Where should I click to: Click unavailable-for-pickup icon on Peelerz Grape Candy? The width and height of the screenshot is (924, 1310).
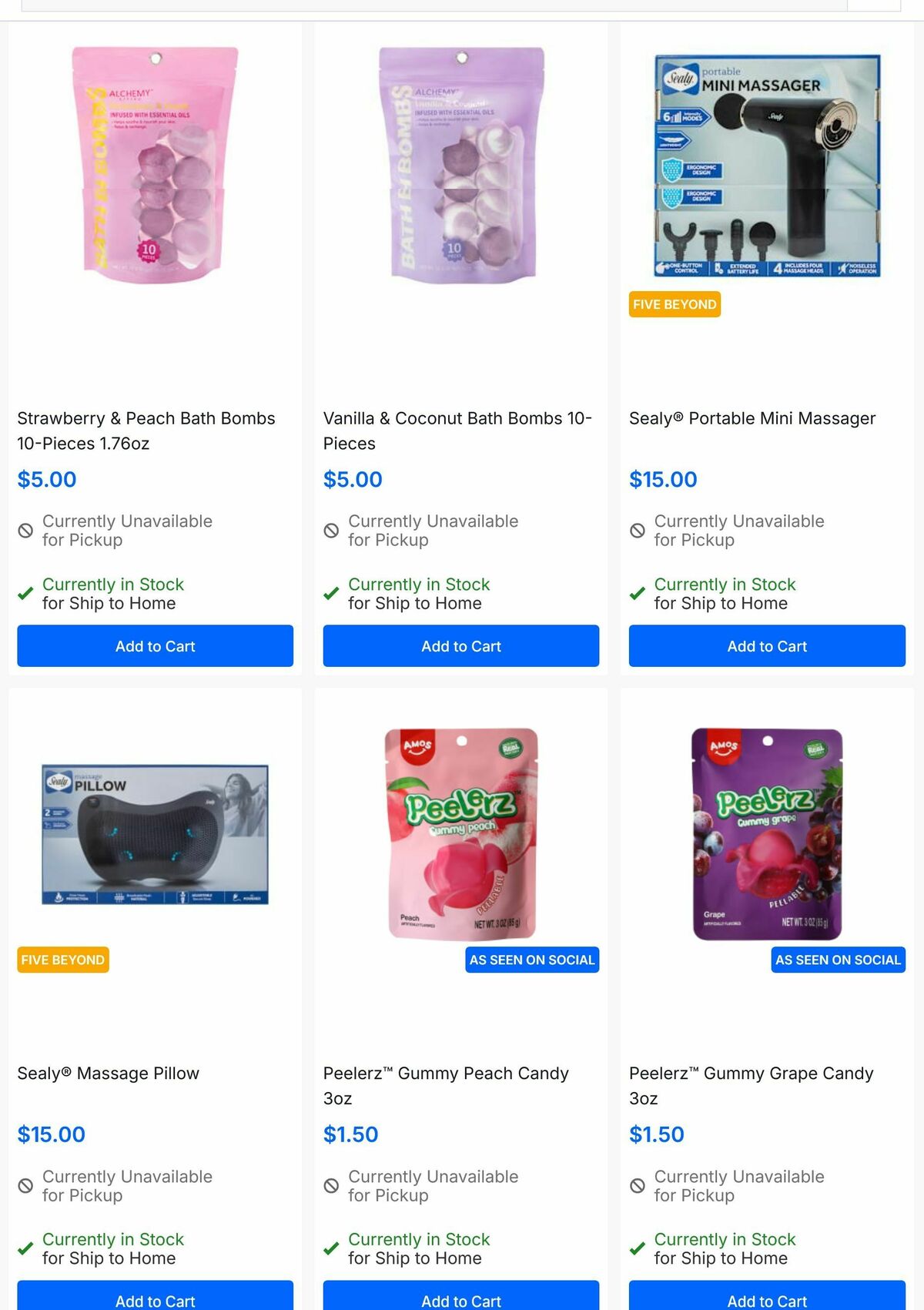(x=636, y=1185)
